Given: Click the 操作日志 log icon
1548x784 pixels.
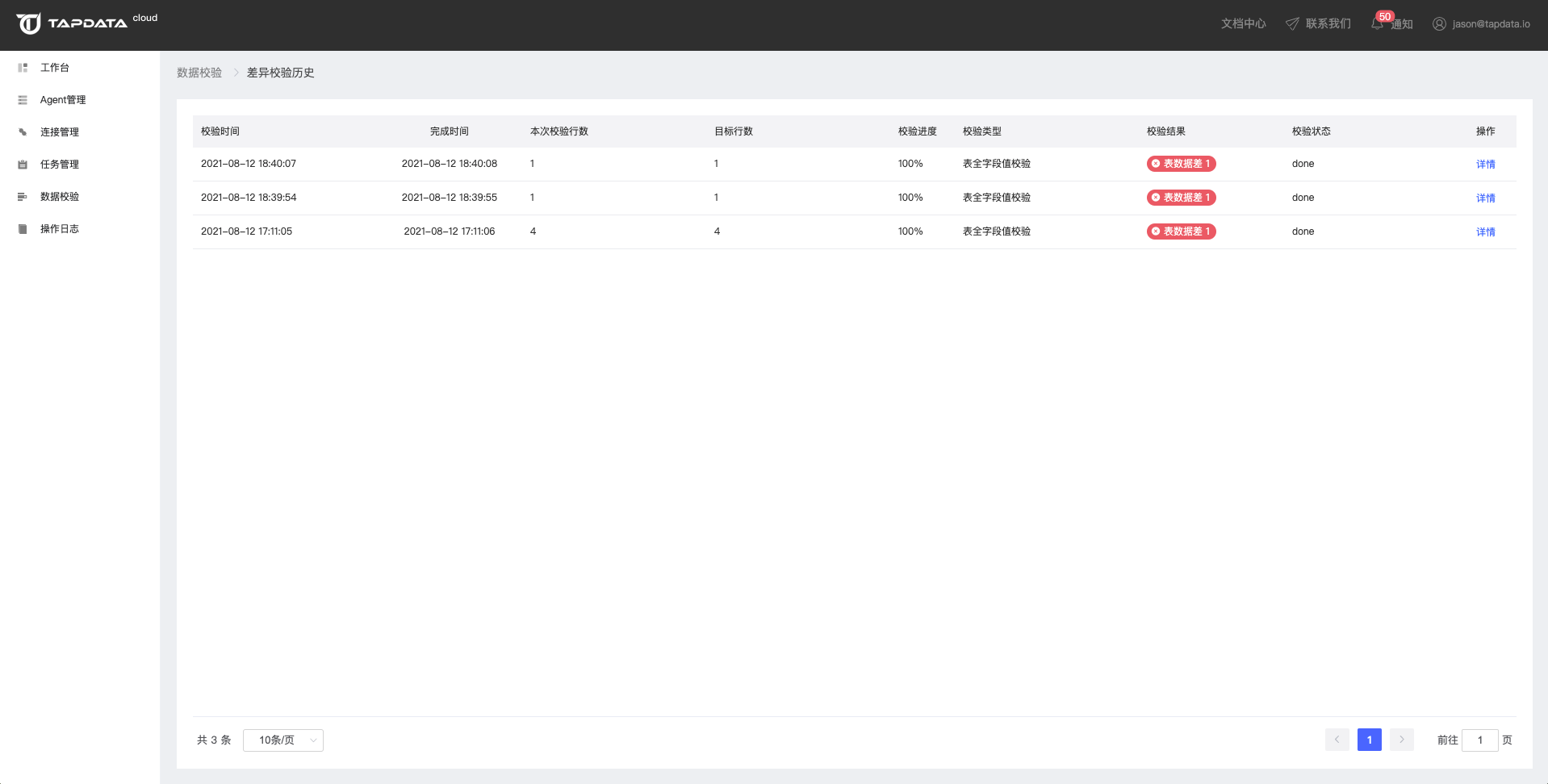Looking at the screenshot, I should click(x=23, y=229).
